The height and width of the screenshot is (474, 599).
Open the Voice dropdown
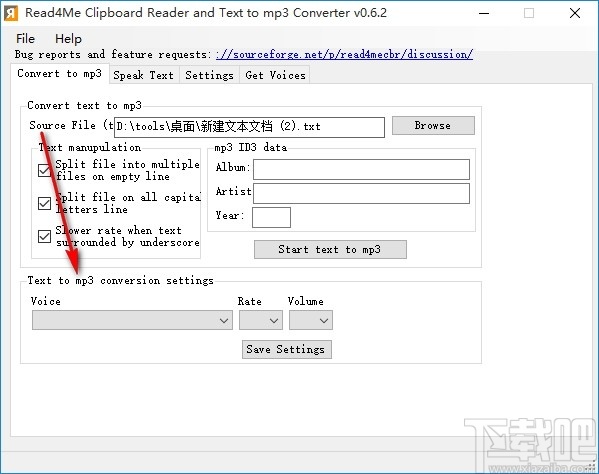tap(132, 320)
